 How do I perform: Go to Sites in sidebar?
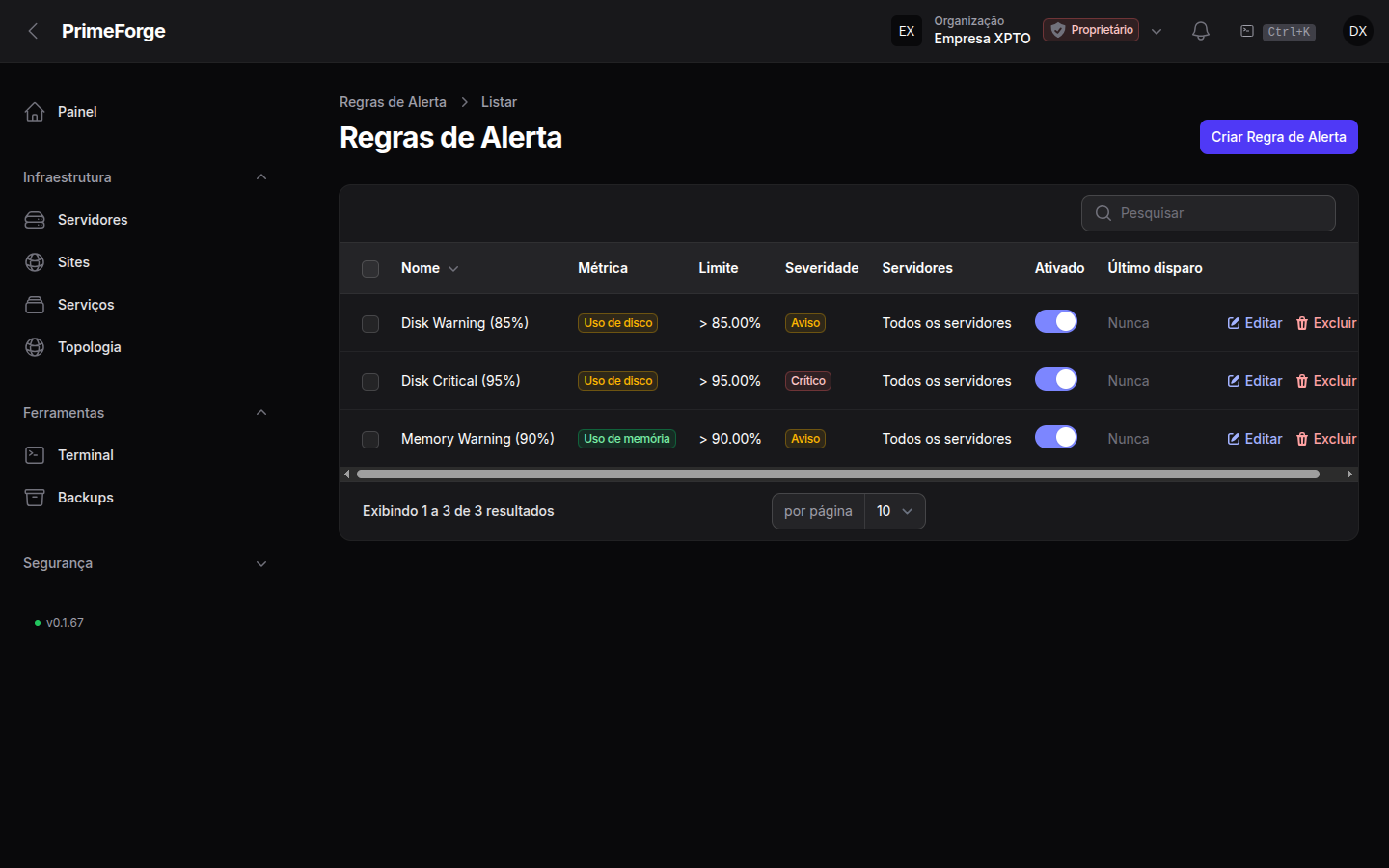pos(147,262)
